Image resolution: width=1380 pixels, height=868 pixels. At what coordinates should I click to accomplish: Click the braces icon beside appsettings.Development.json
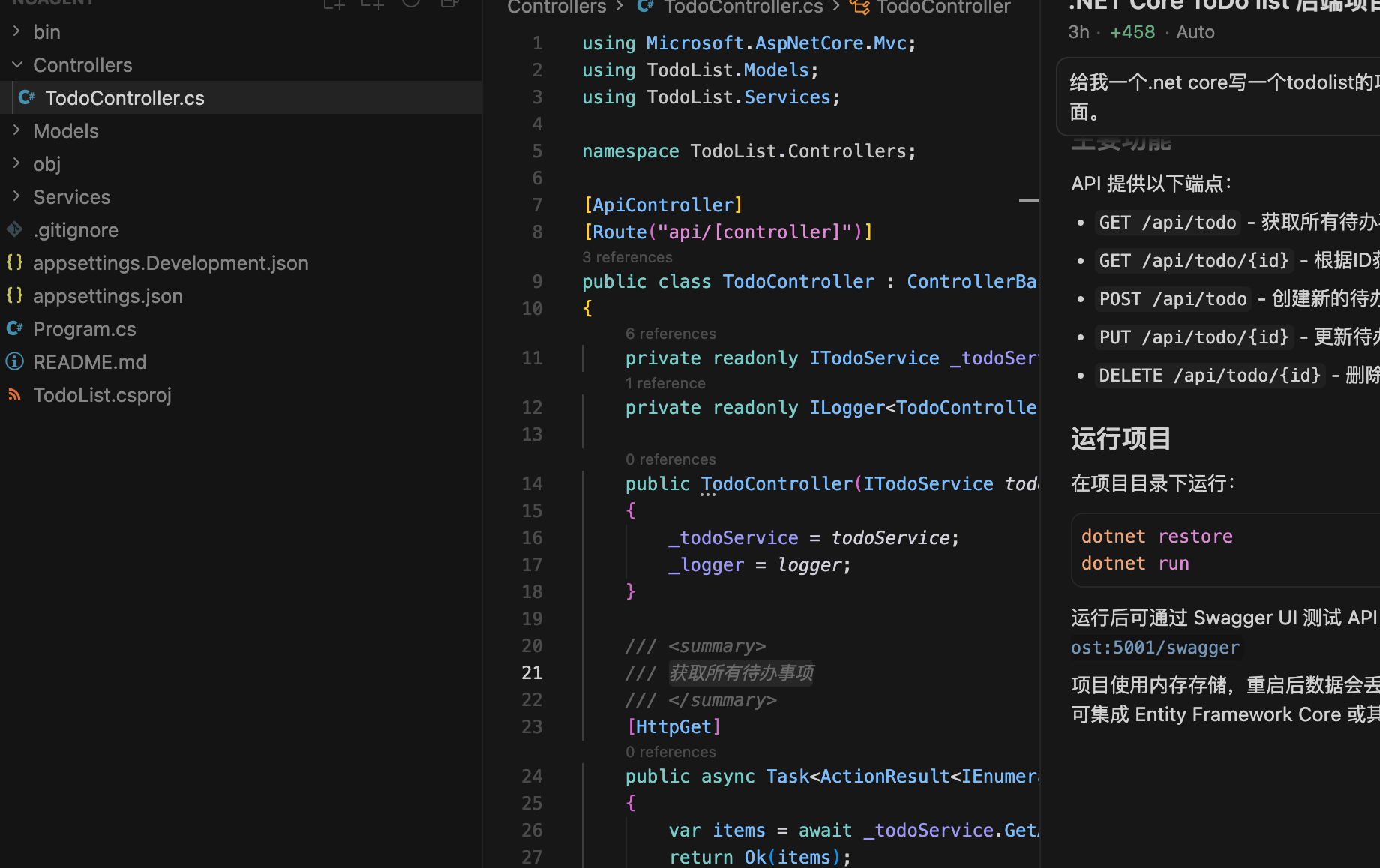tap(15, 262)
